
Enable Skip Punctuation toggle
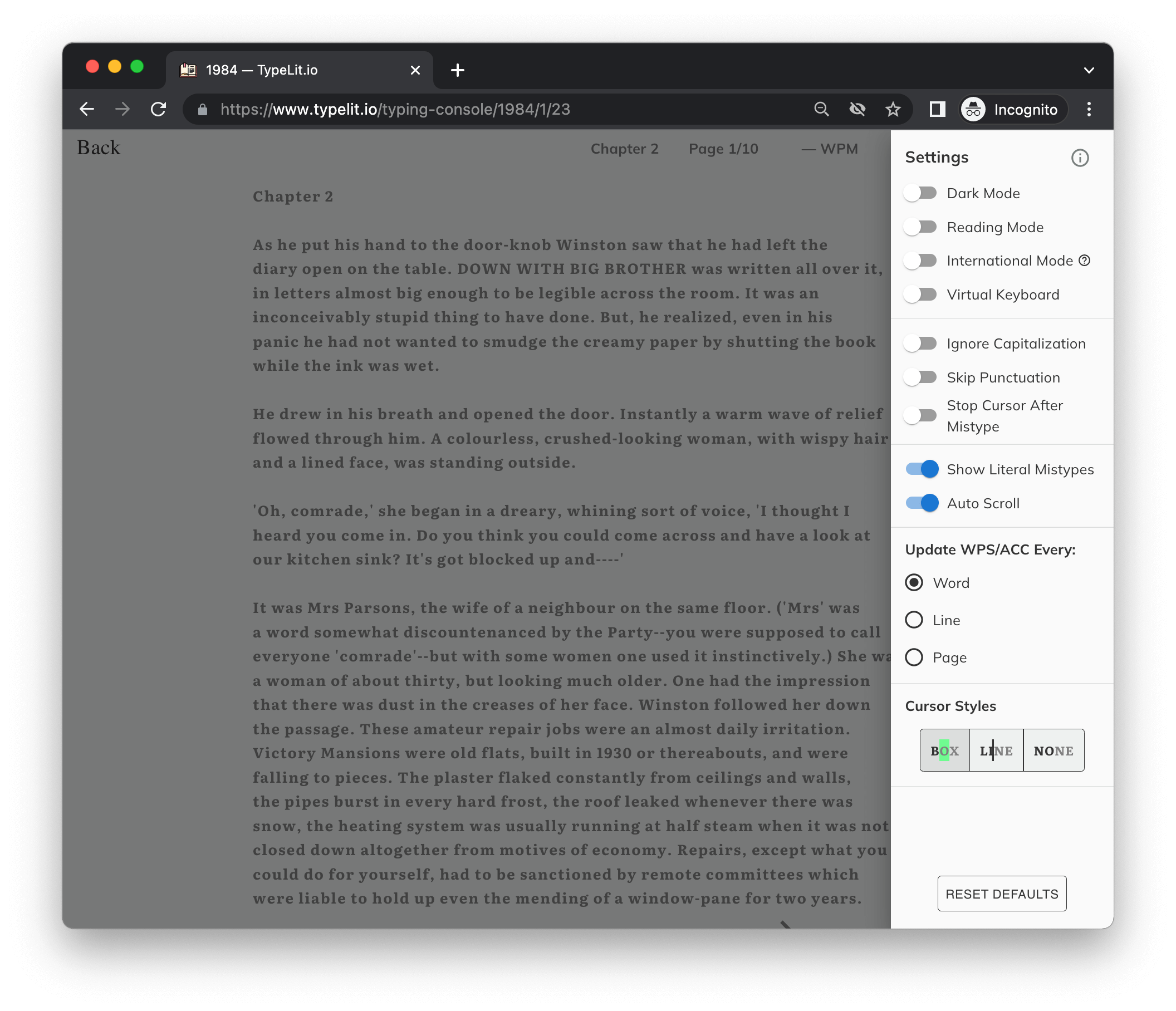pos(920,377)
